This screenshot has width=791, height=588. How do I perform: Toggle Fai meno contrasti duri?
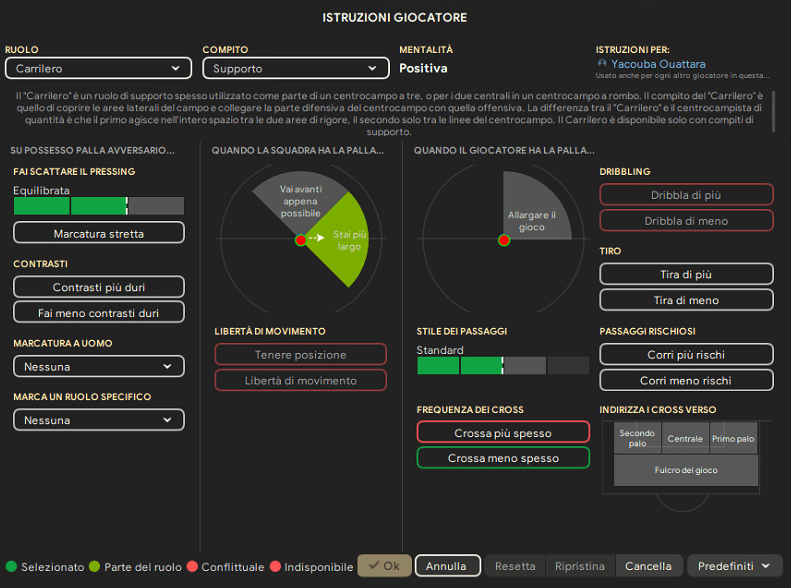tap(98, 312)
